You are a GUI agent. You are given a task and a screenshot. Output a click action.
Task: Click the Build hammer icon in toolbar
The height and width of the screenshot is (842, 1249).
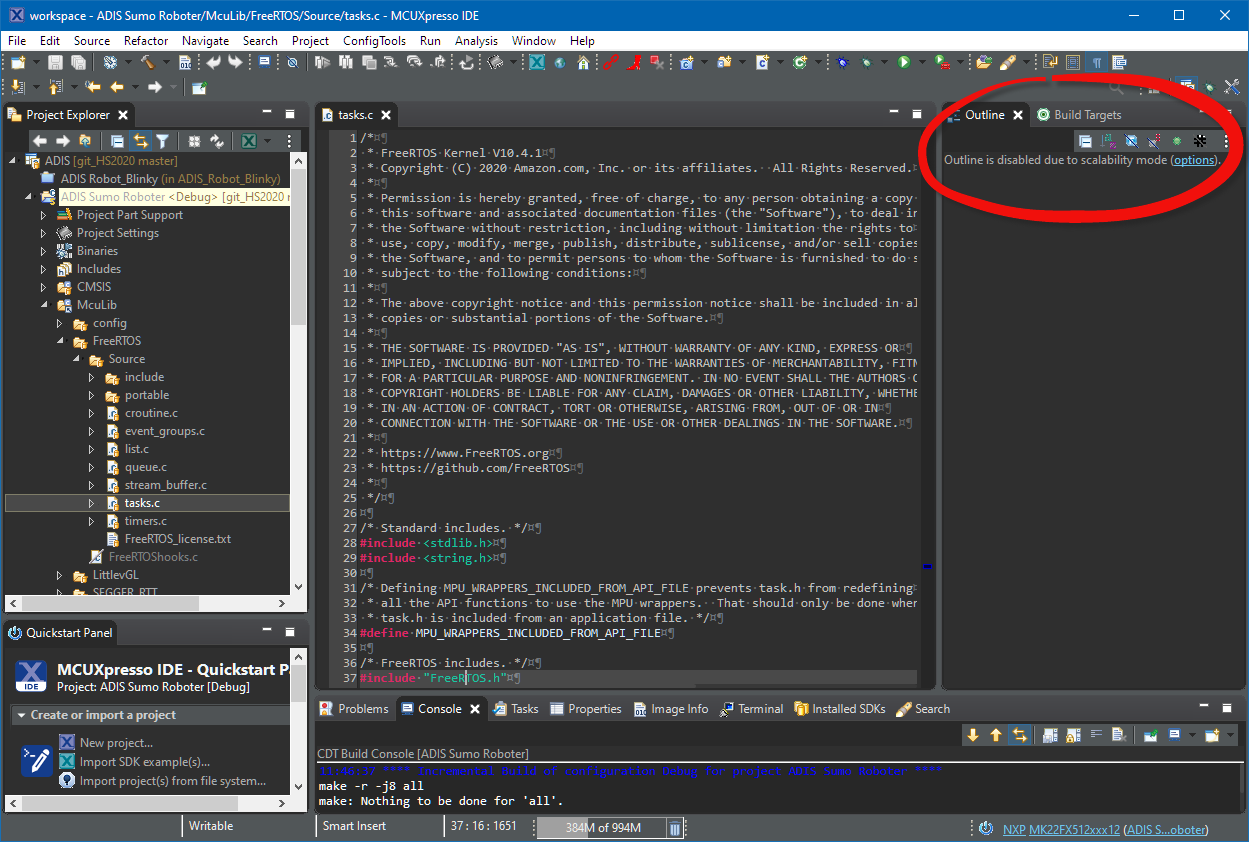pyautogui.click(x=147, y=62)
